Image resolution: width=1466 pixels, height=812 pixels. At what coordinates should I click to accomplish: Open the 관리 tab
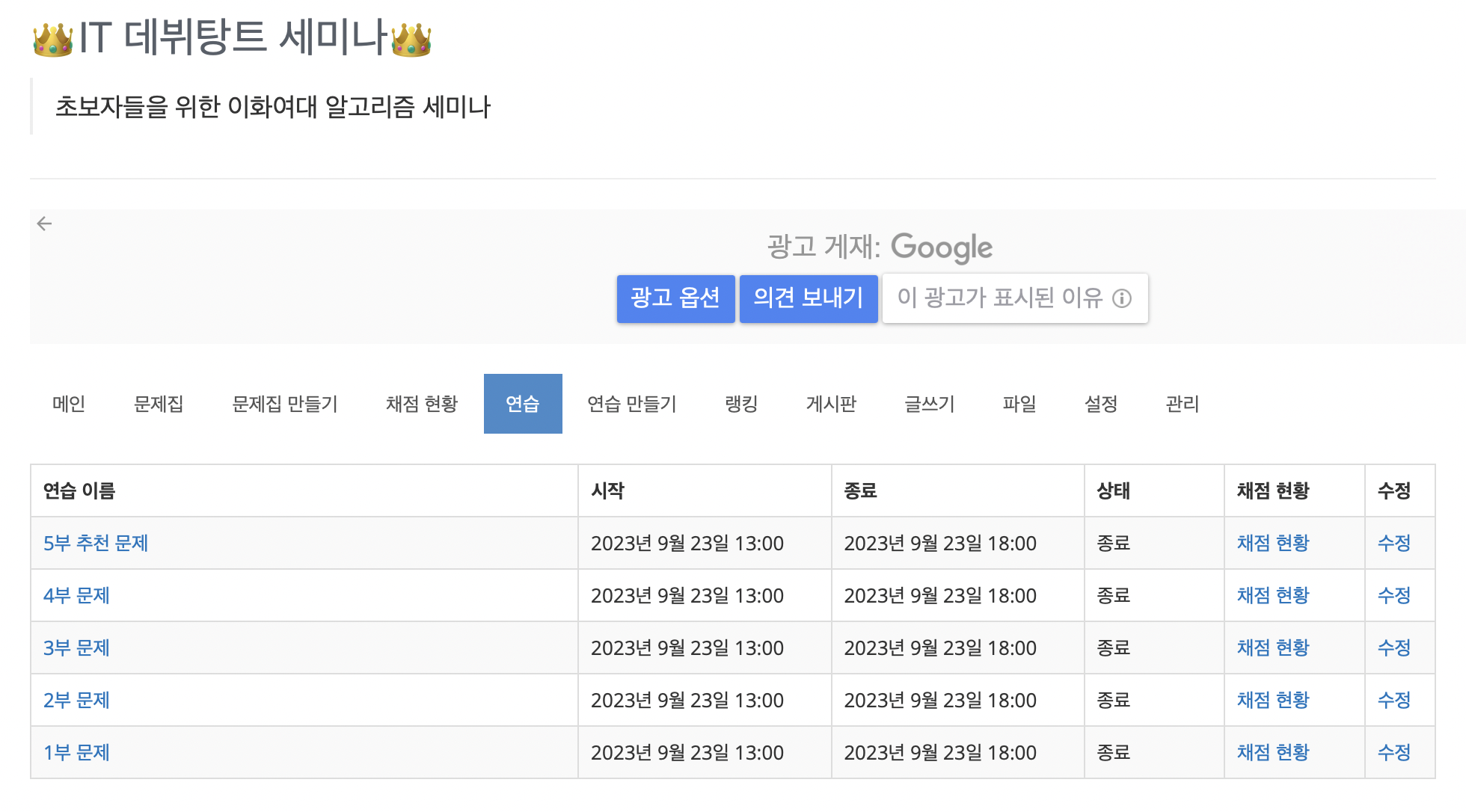pos(1182,404)
